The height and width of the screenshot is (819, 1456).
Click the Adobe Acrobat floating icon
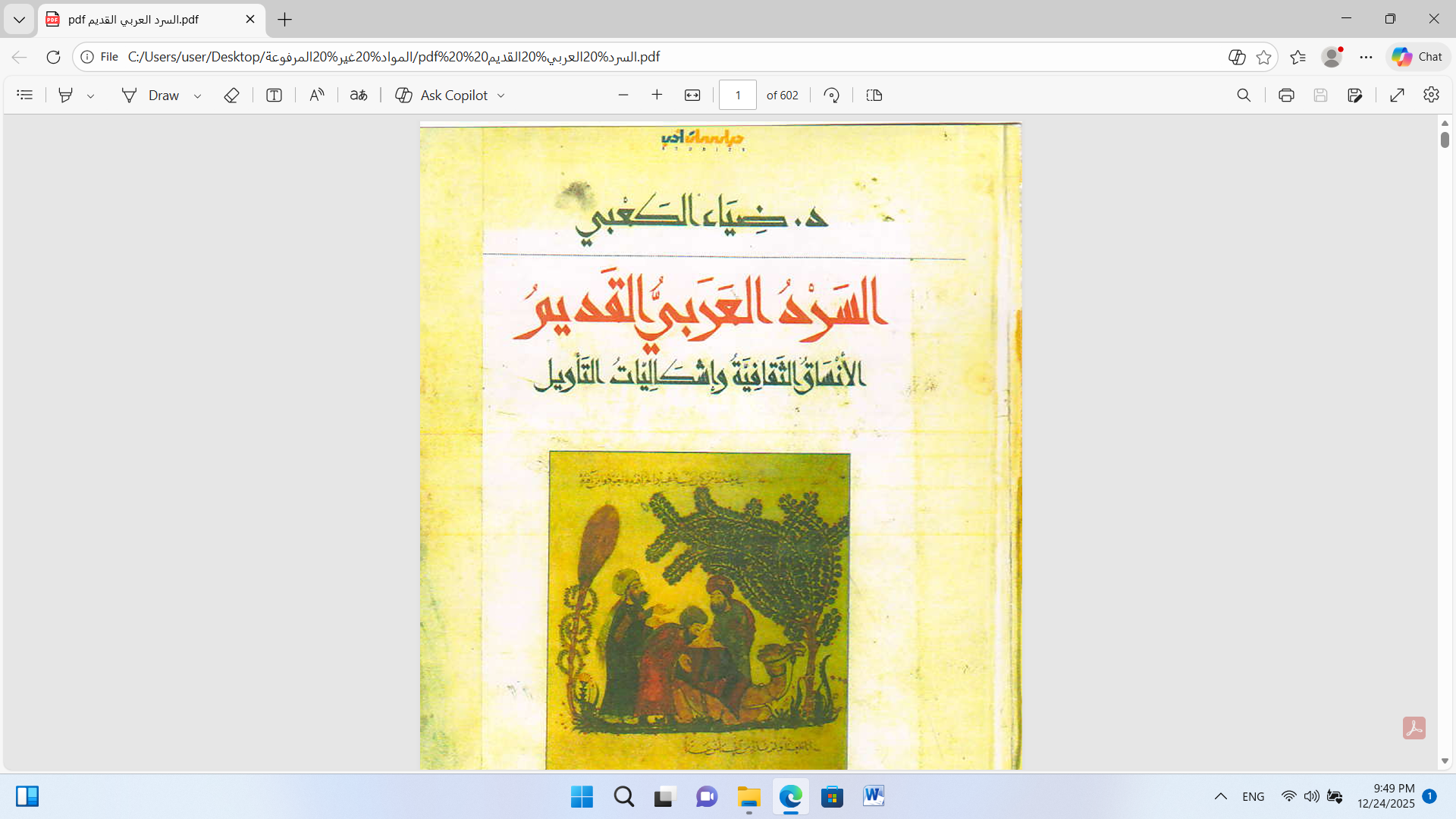coord(1414,728)
